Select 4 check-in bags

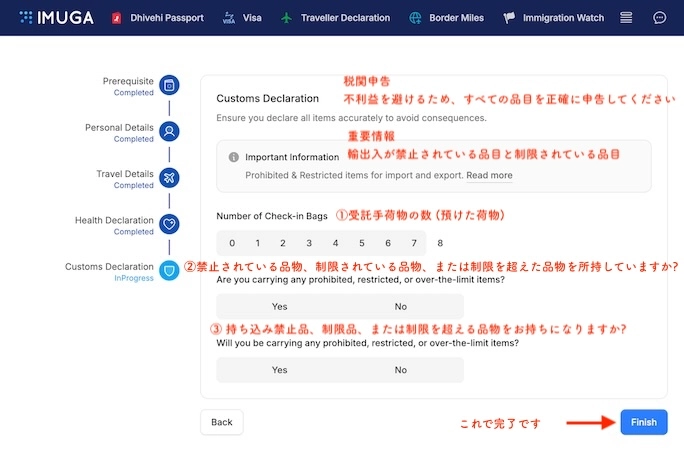pyautogui.click(x=335, y=243)
